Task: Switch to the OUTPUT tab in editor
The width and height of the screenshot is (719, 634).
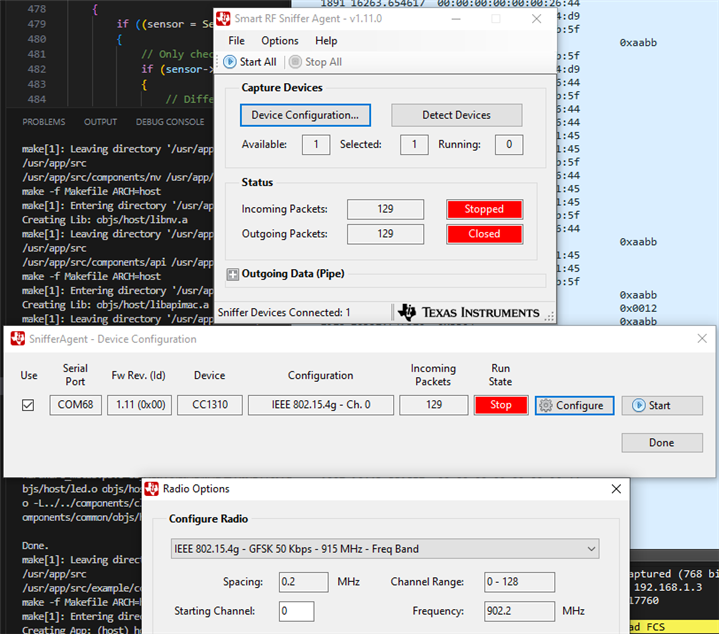Action: pos(100,122)
